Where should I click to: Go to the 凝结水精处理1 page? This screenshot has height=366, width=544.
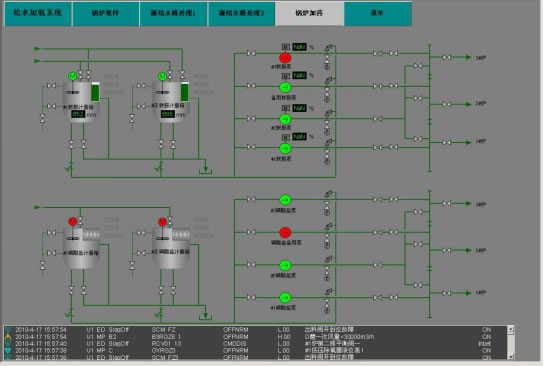(173, 14)
